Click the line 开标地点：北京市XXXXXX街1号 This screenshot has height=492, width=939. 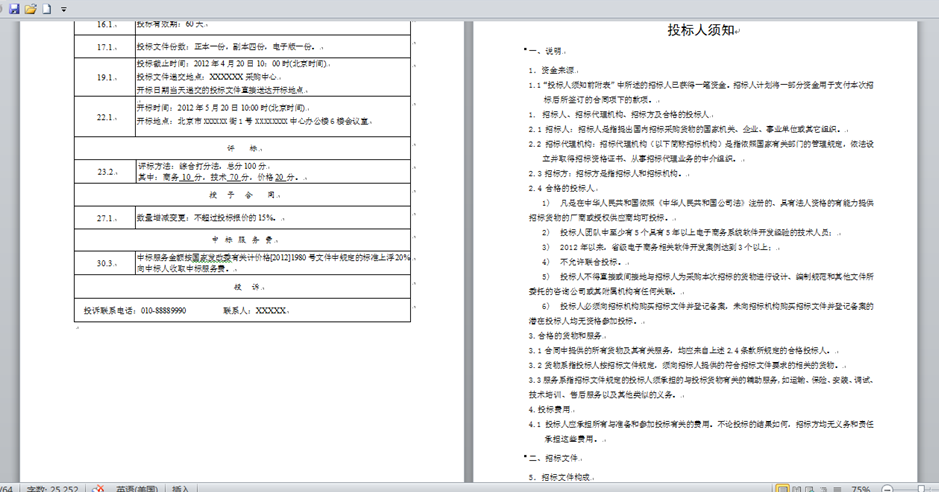pos(255,121)
